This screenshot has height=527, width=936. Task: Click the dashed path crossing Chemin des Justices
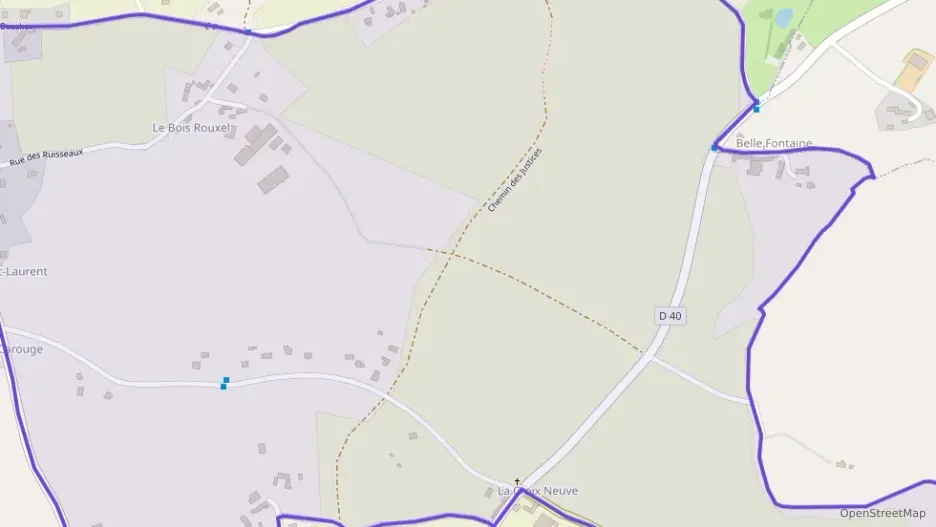(537, 292)
